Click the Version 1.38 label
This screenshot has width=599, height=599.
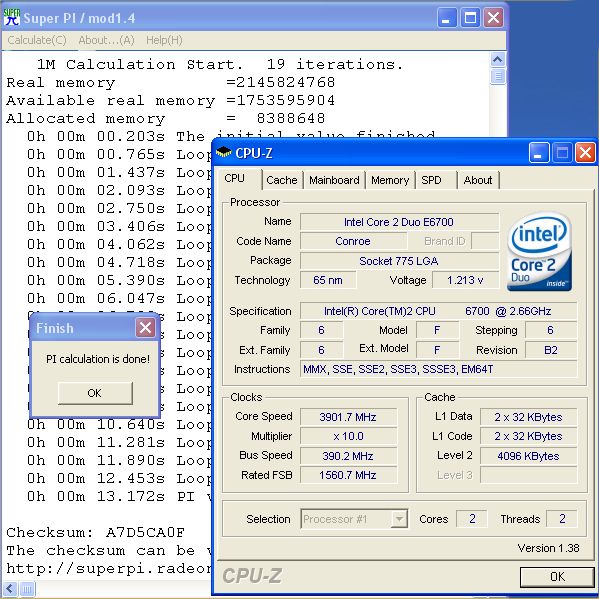(549, 548)
